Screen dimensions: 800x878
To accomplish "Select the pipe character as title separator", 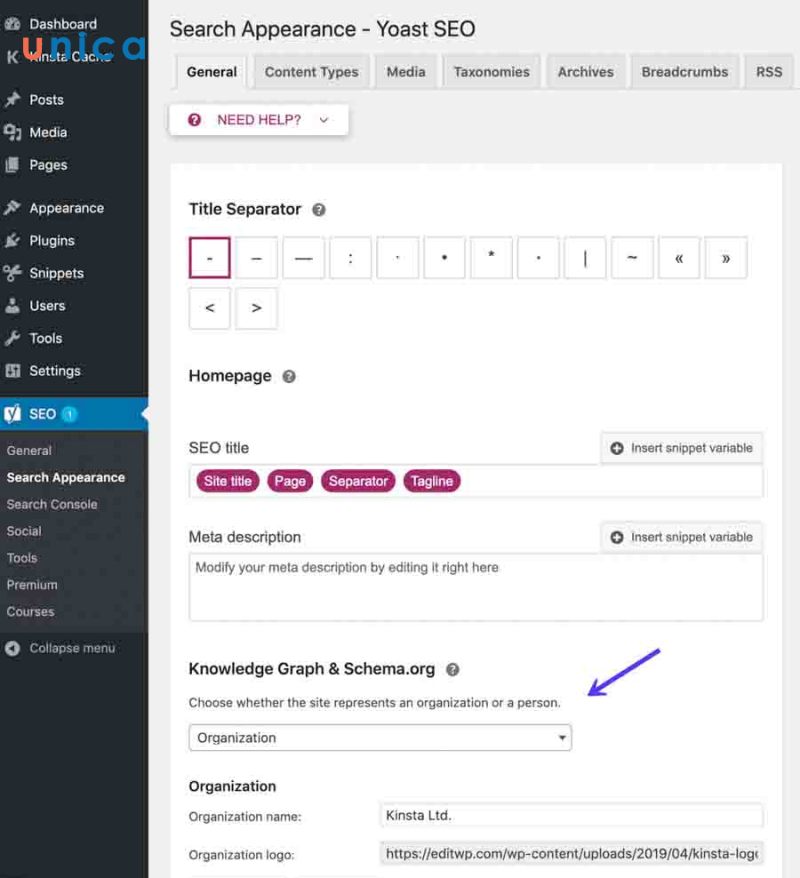I will coord(585,258).
